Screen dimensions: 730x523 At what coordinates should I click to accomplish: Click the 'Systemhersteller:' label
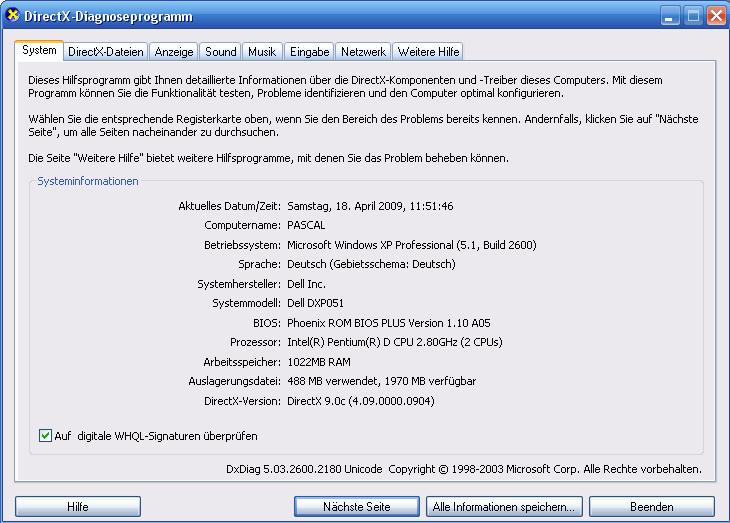(x=239, y=284)
